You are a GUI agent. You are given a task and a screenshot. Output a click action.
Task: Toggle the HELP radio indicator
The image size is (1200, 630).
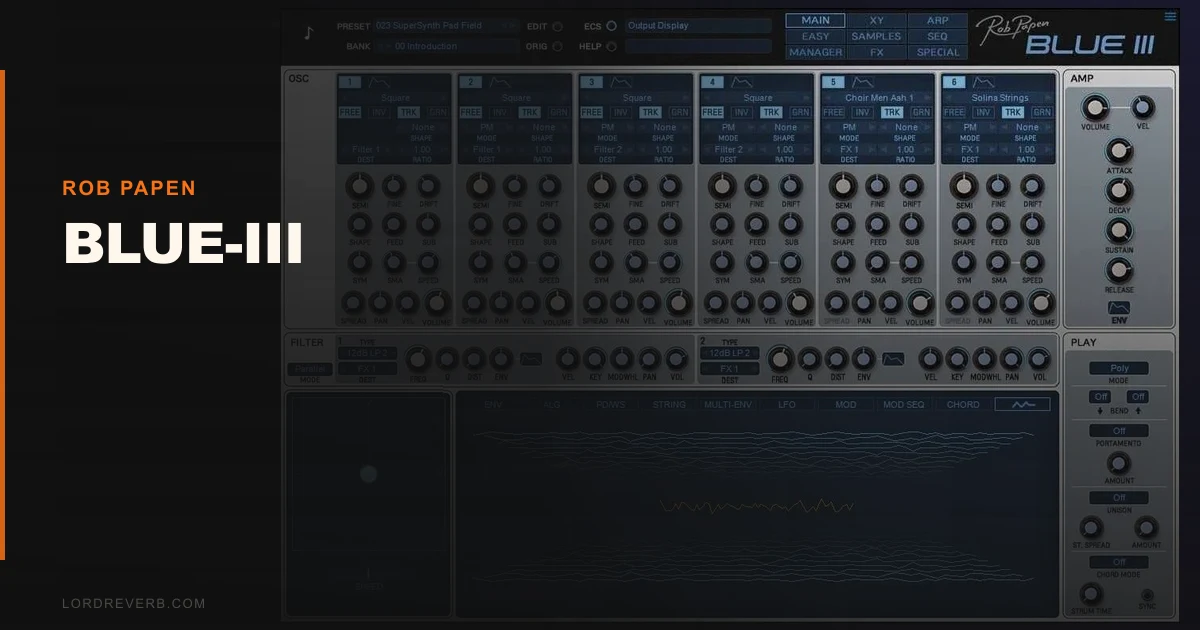click(x=611, y=46)
